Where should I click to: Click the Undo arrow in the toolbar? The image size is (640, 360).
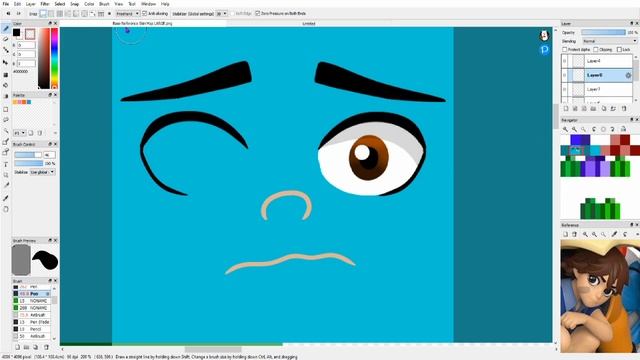click(8, 13)
